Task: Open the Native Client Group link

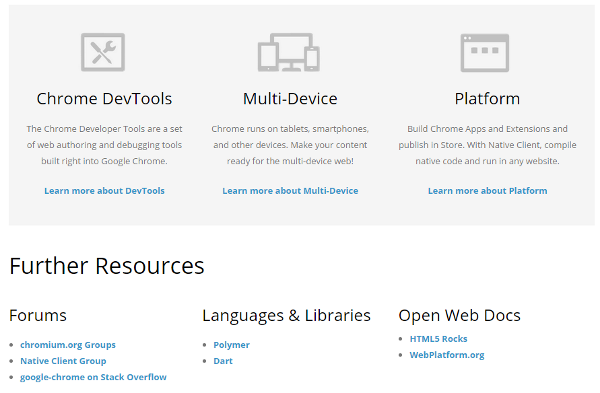Action: pos(63,361)
